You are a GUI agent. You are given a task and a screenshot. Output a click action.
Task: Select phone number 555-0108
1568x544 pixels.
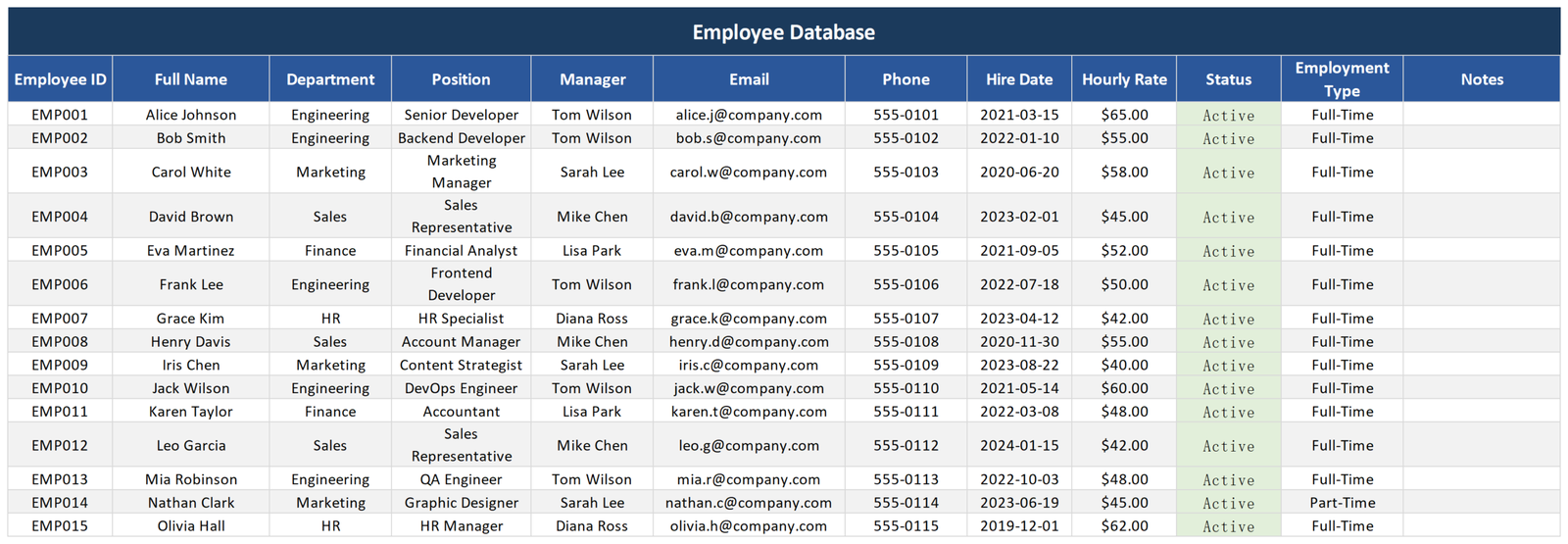[906, 342]
